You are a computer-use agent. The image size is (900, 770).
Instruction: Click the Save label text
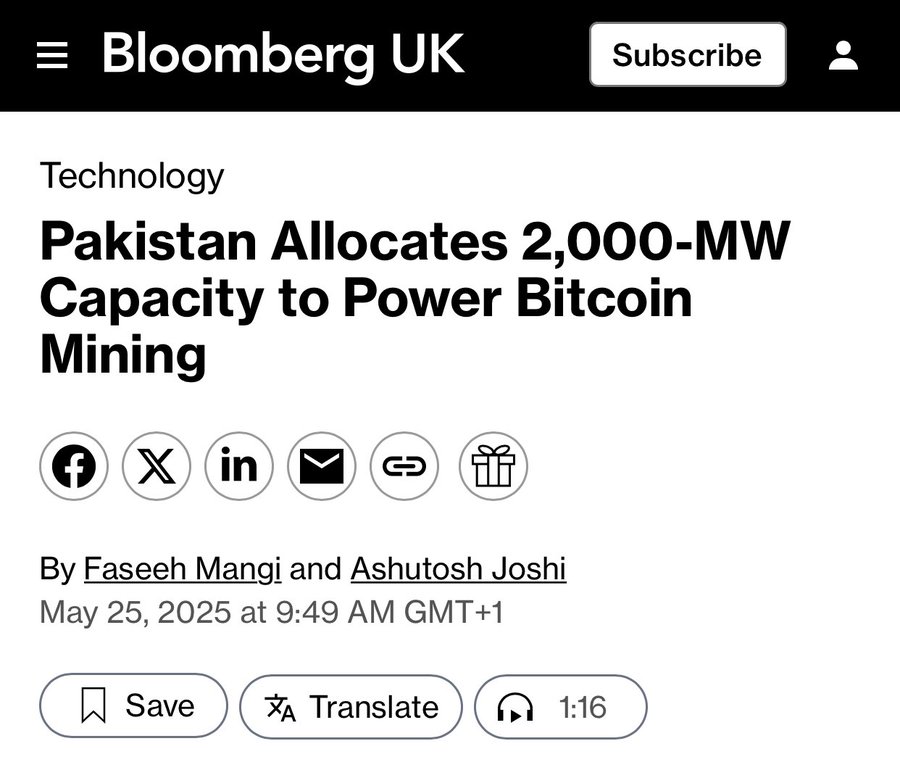point(161,706)
